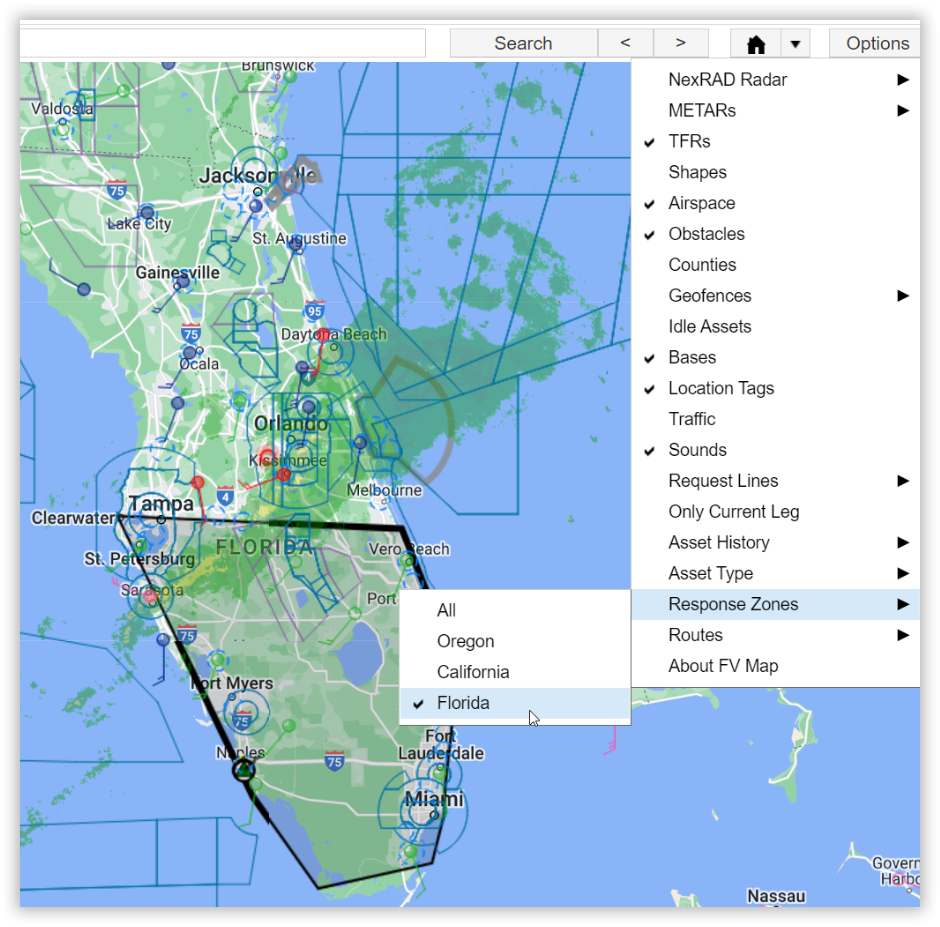Expand the Routes submenu
940x927 pixels.
coord(776,636)
